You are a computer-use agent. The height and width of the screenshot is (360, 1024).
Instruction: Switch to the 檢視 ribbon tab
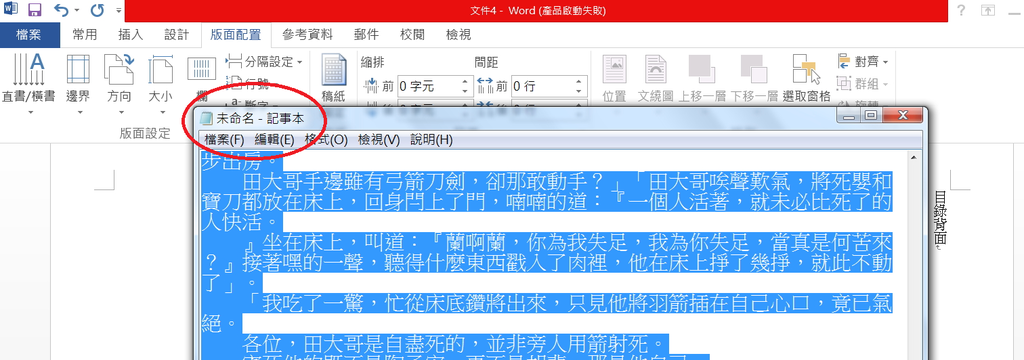[x=458, y=35]
